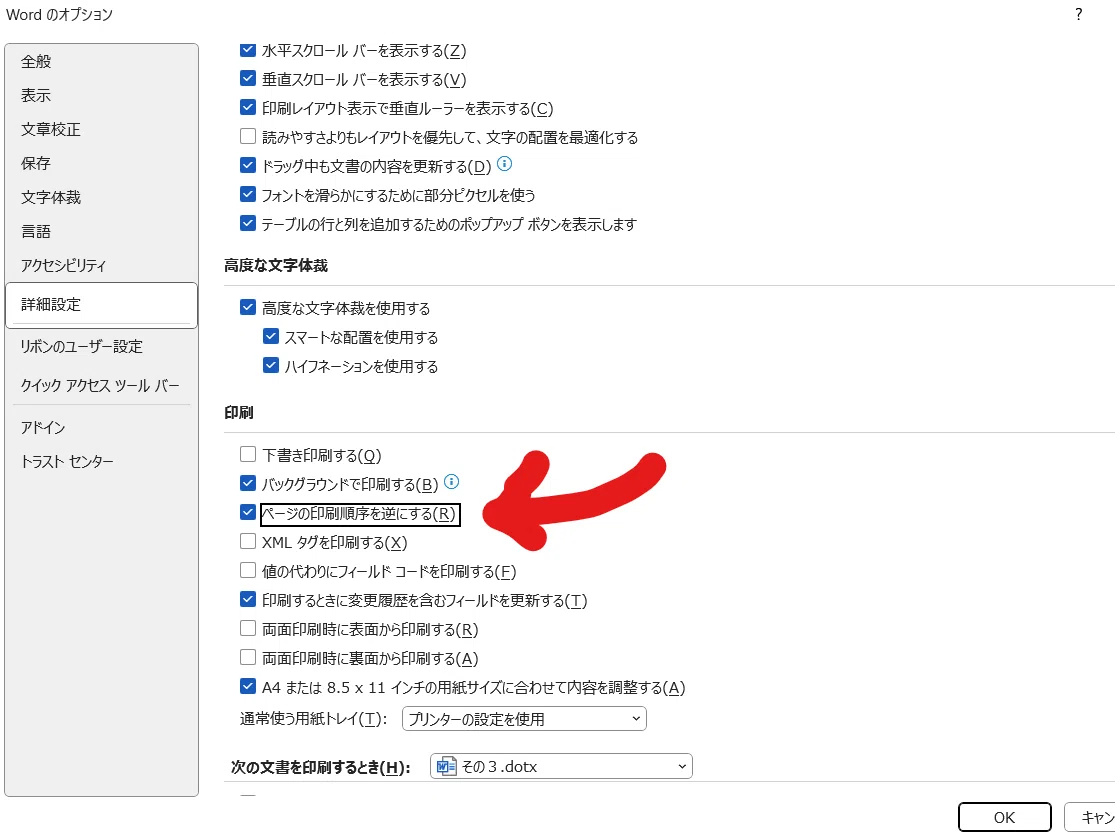
Task: Enable 下書き印刷する checkbox
Action: pyautogui.click(x=247, y=454)
